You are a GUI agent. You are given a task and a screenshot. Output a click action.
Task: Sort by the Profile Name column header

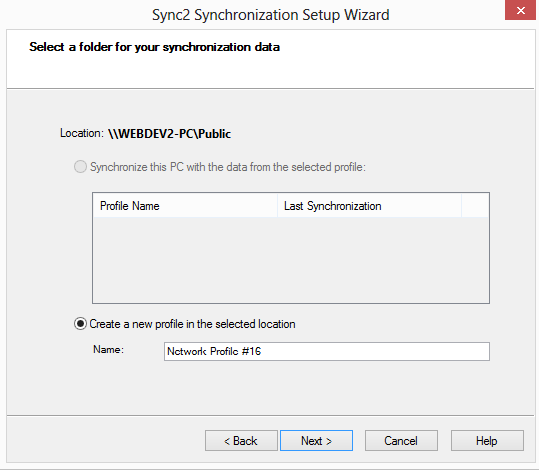pos(185,206)
